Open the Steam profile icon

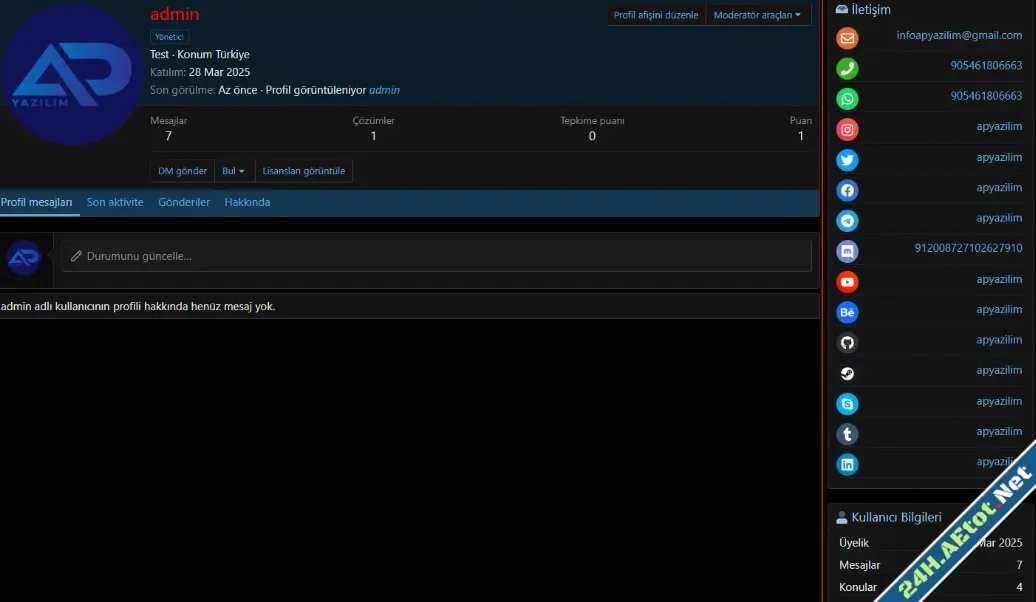pyautogui.click(x=847, y=373)
